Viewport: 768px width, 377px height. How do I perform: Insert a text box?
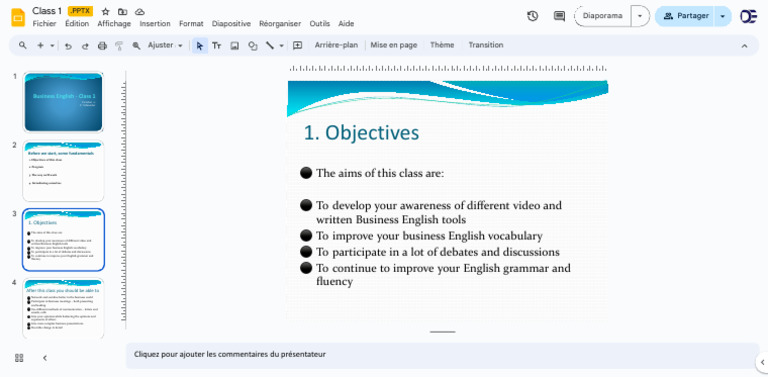[x=216, y=46]
